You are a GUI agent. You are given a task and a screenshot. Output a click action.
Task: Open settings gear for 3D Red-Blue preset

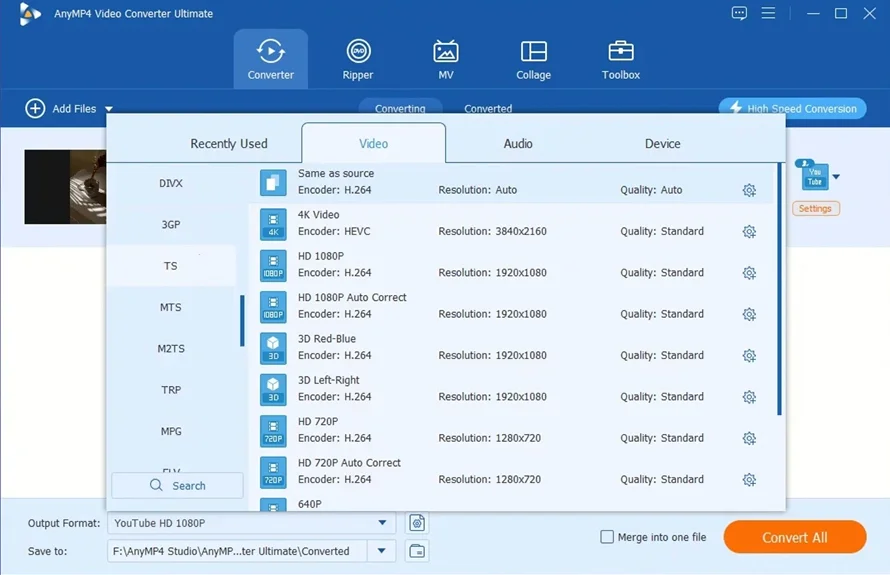pos(749,356)
